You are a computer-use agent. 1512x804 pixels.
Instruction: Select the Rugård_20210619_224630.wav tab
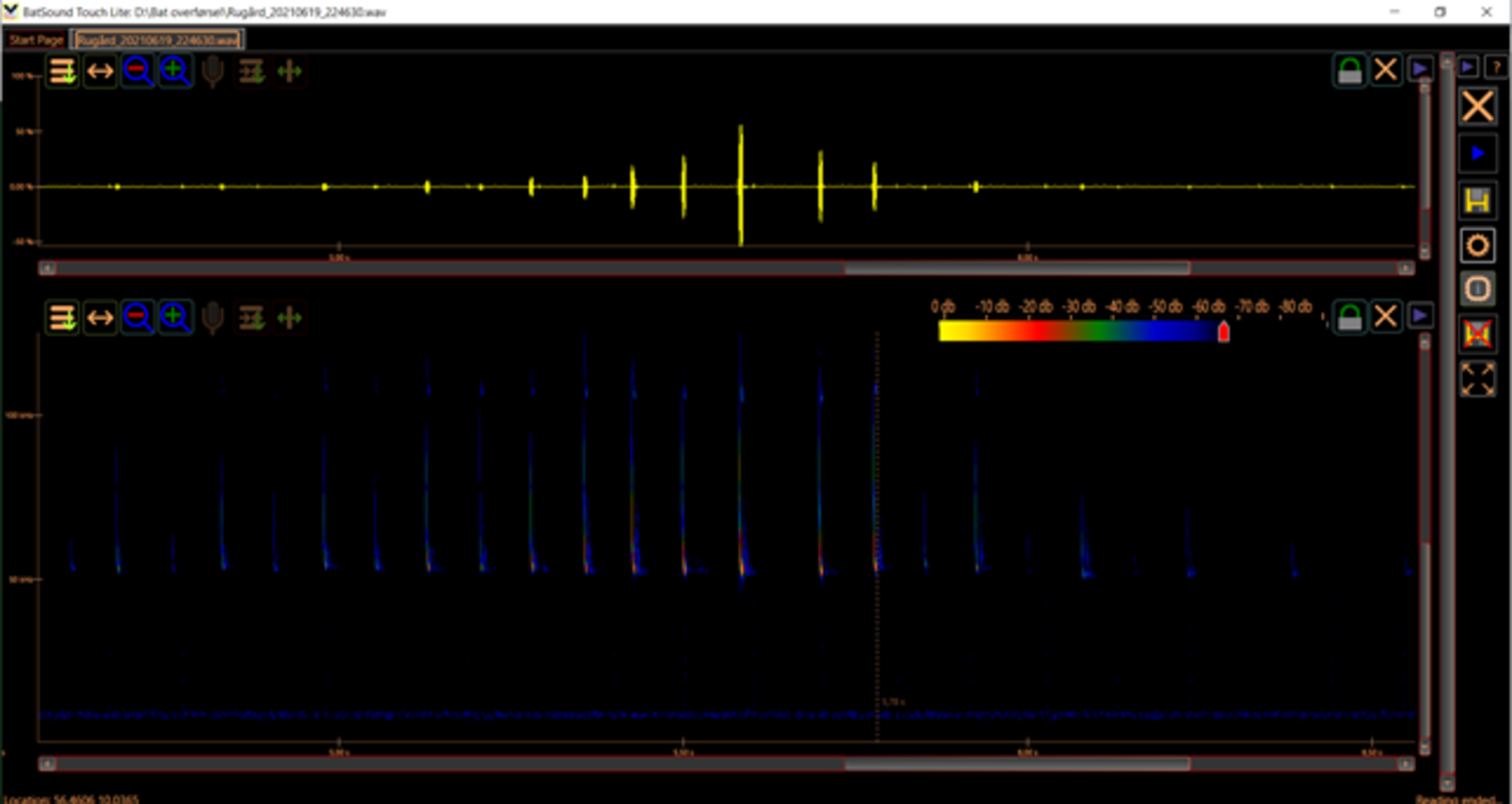(158, 40)
